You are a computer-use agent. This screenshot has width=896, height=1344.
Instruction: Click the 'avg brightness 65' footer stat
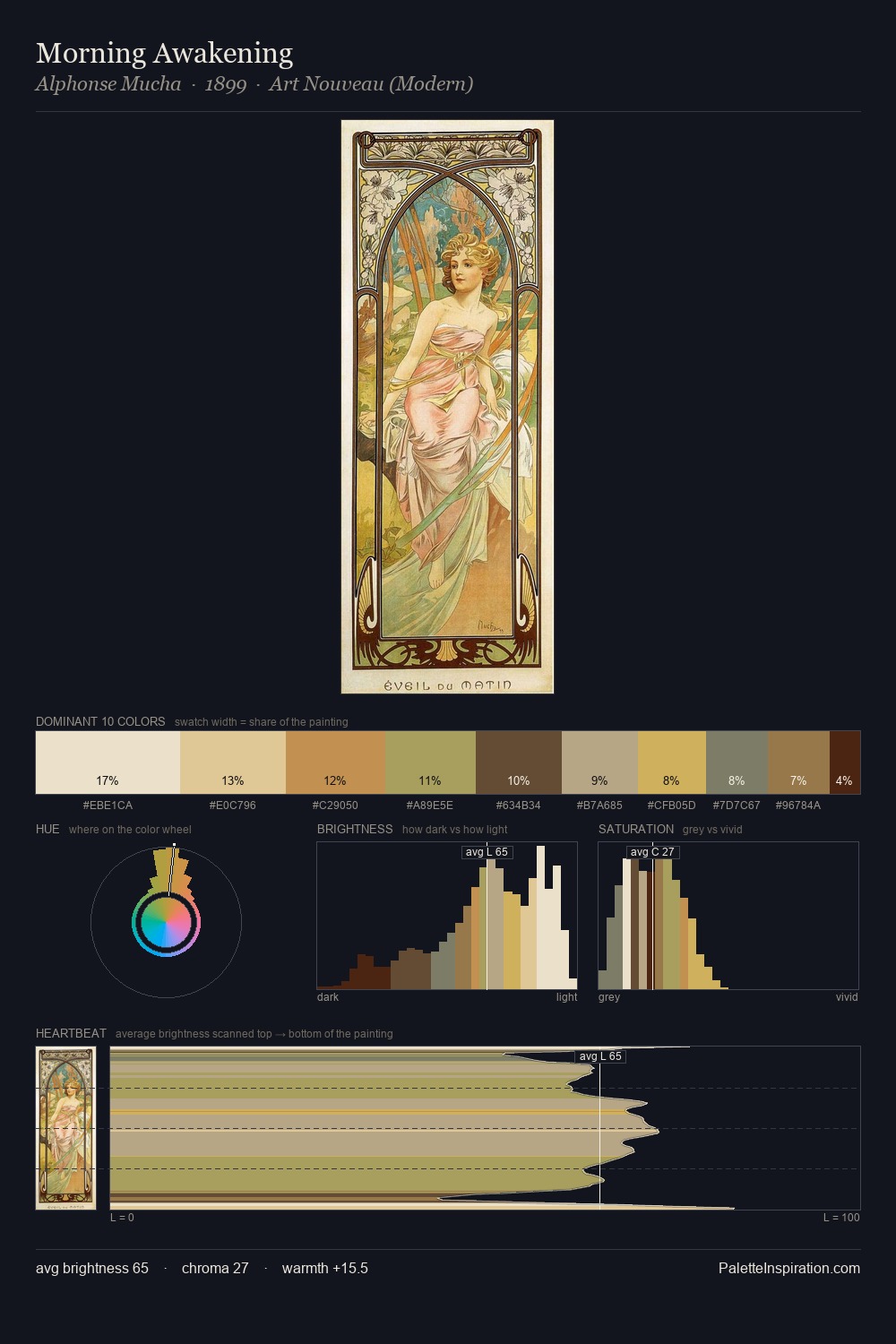point(92,1268)
